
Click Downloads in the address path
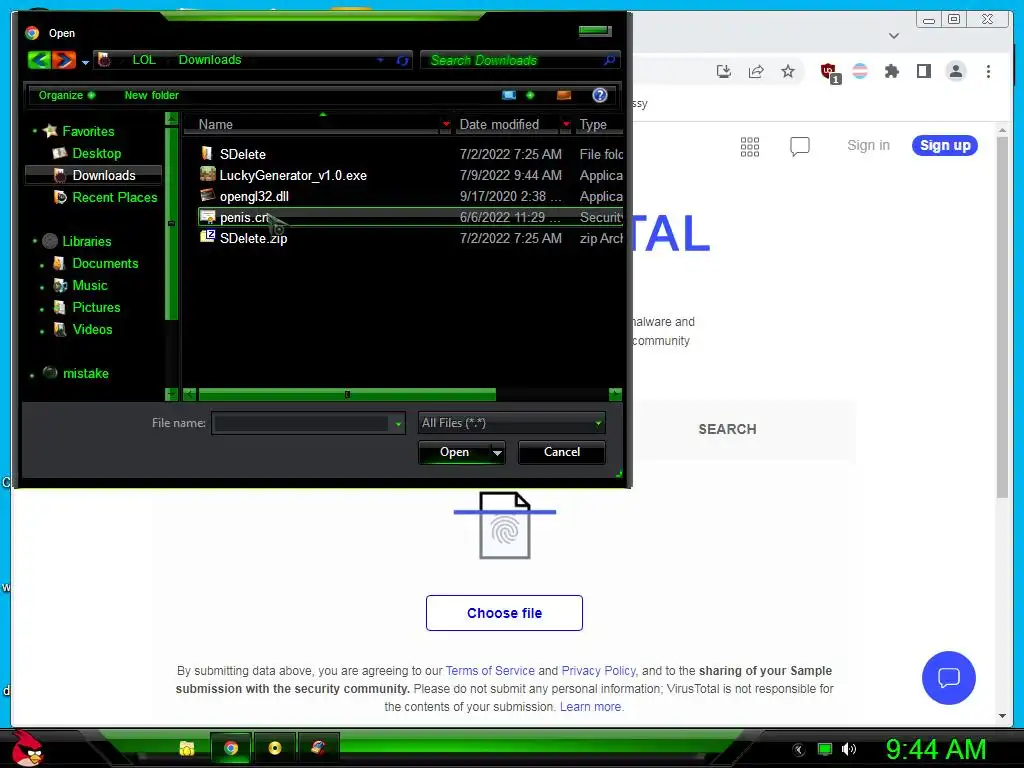click(x=210, y=60)
